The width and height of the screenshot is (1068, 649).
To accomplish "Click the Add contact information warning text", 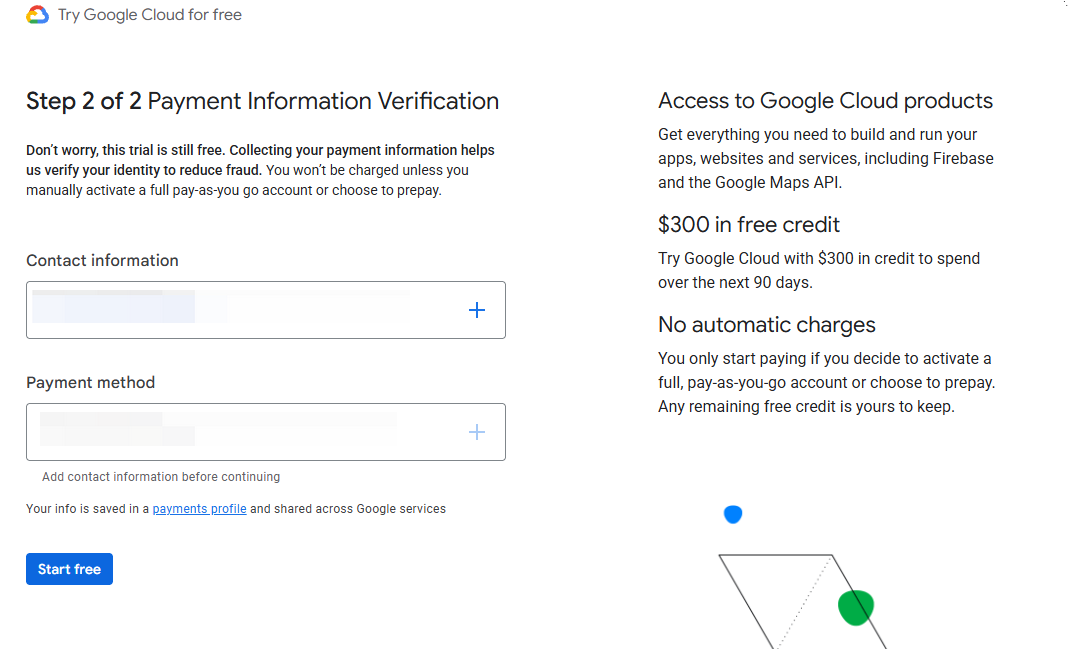I will [x=159, y=476].
